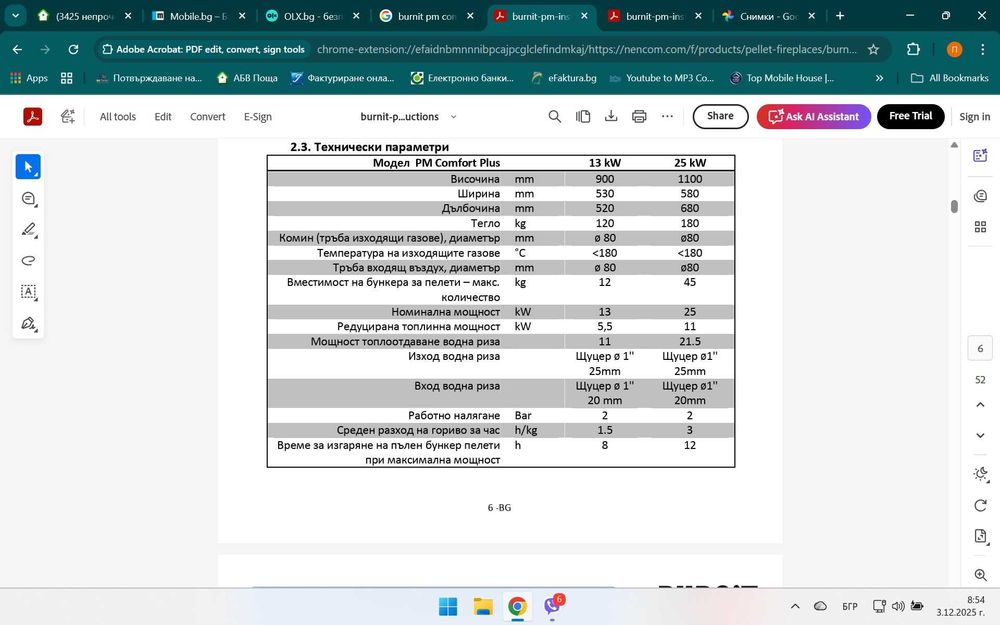Click the 'Номинална мощност' table row label
1000x625 pixels.
(445, 312)
